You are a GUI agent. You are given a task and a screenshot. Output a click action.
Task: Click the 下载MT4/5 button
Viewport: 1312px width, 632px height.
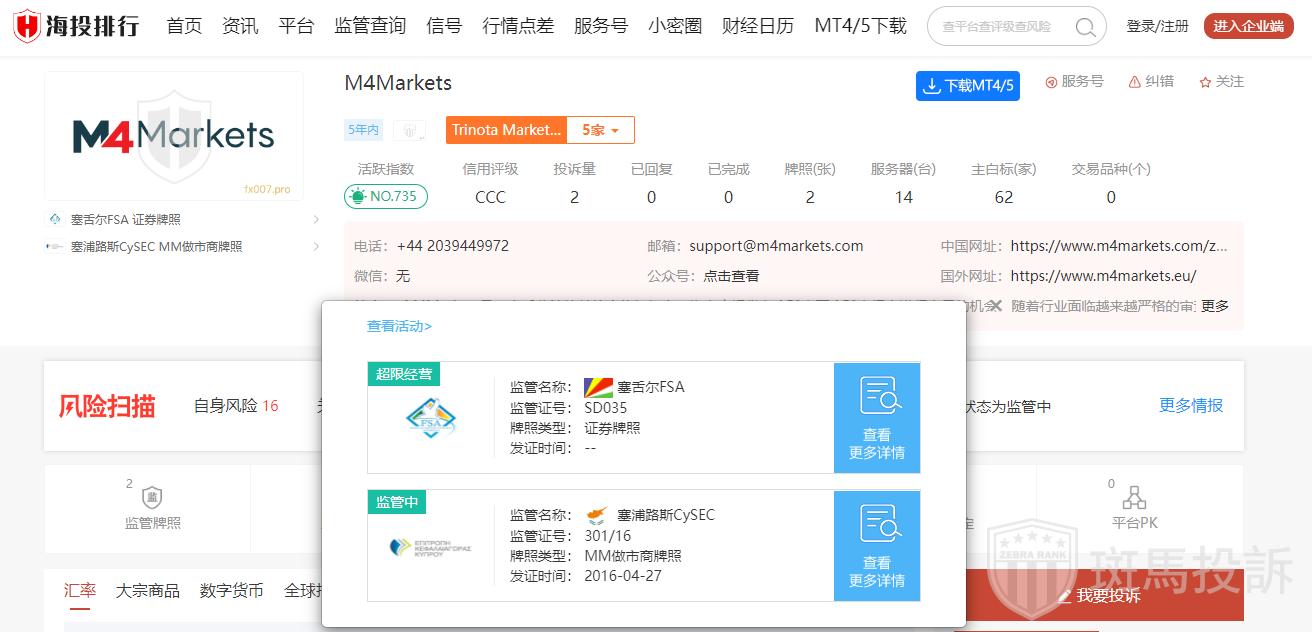[967, 86]
